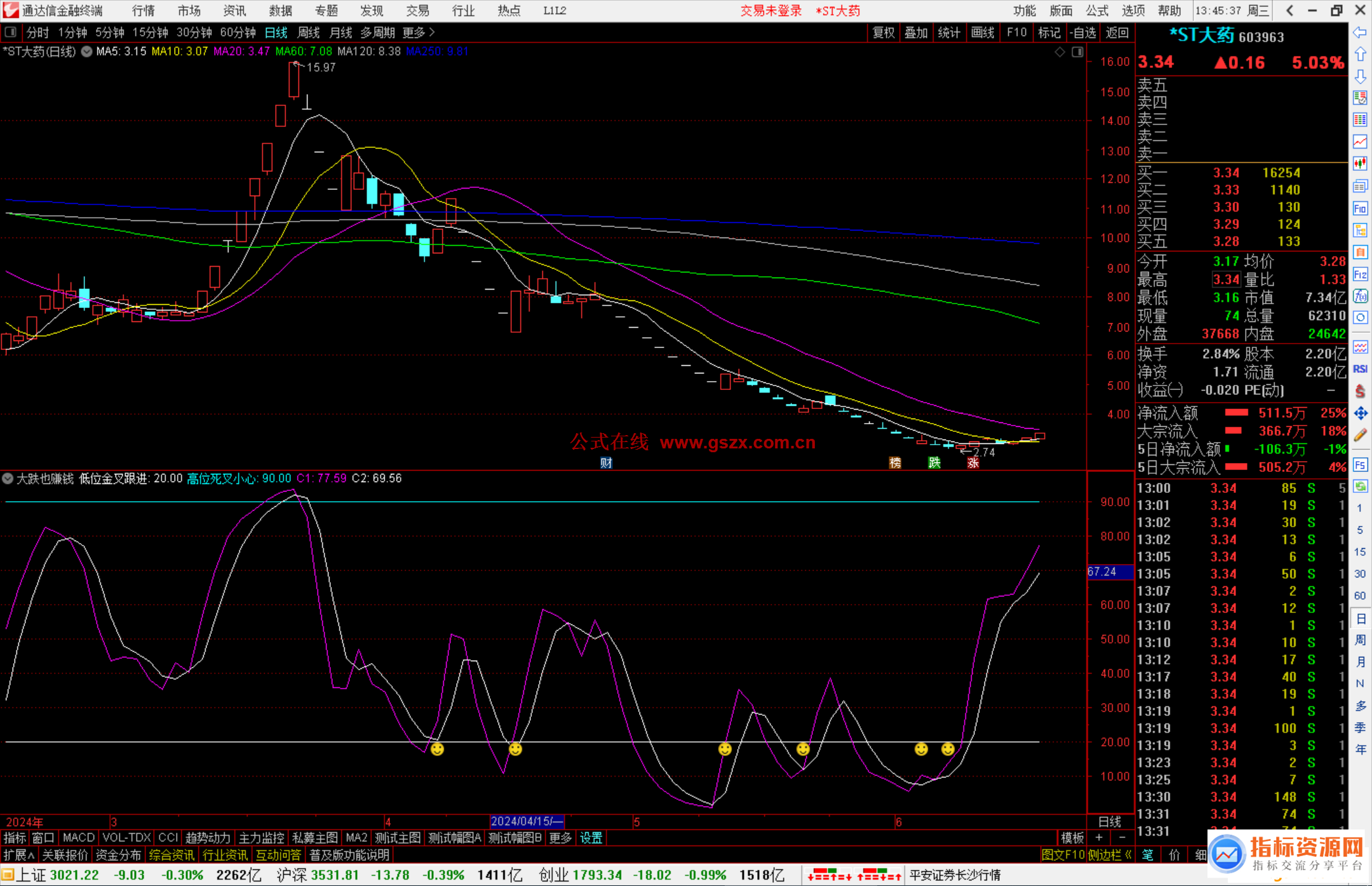The image size is (1372, 886).
Task: Click the F10 company info sidebar icon
Action: [1360, 208]
